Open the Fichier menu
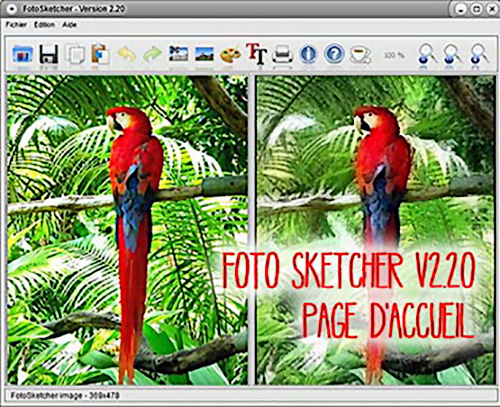The width and height of the screenshot is (500, 407). 16,25
